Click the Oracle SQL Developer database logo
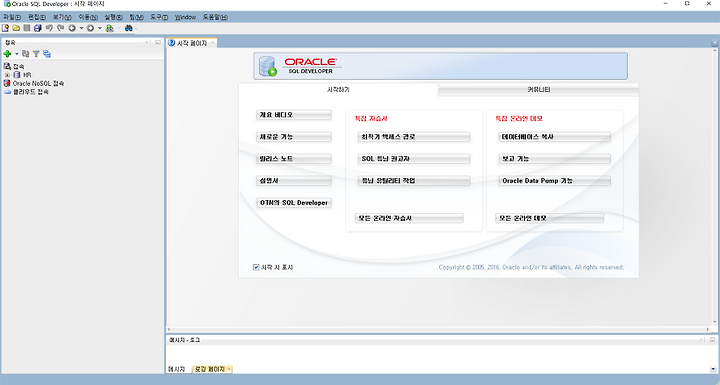Viewport: 720px width, 385px height. coord(267,66)
